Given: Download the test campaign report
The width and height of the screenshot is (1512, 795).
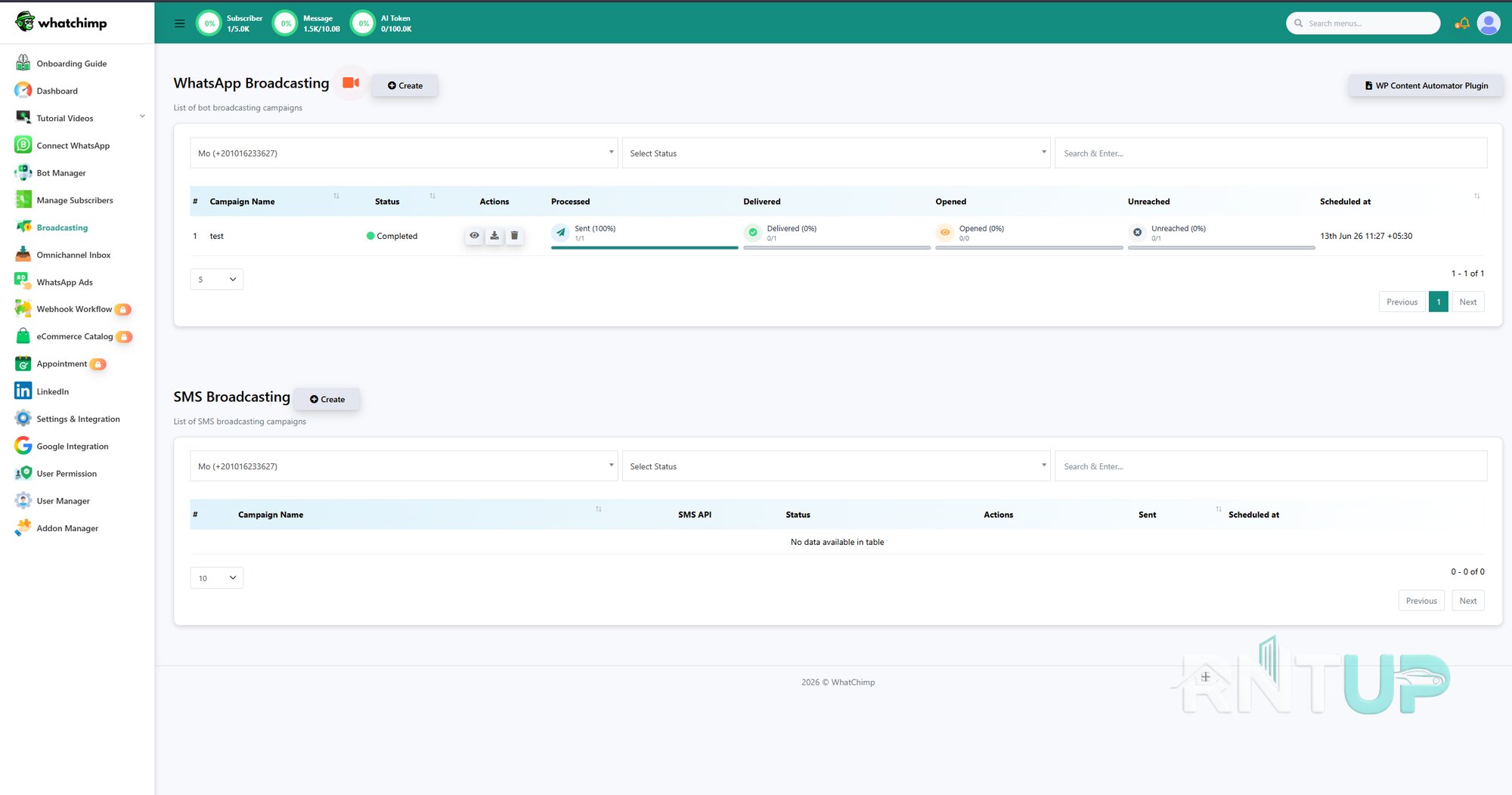Looking at the screenshot, I should pos(494,236).
